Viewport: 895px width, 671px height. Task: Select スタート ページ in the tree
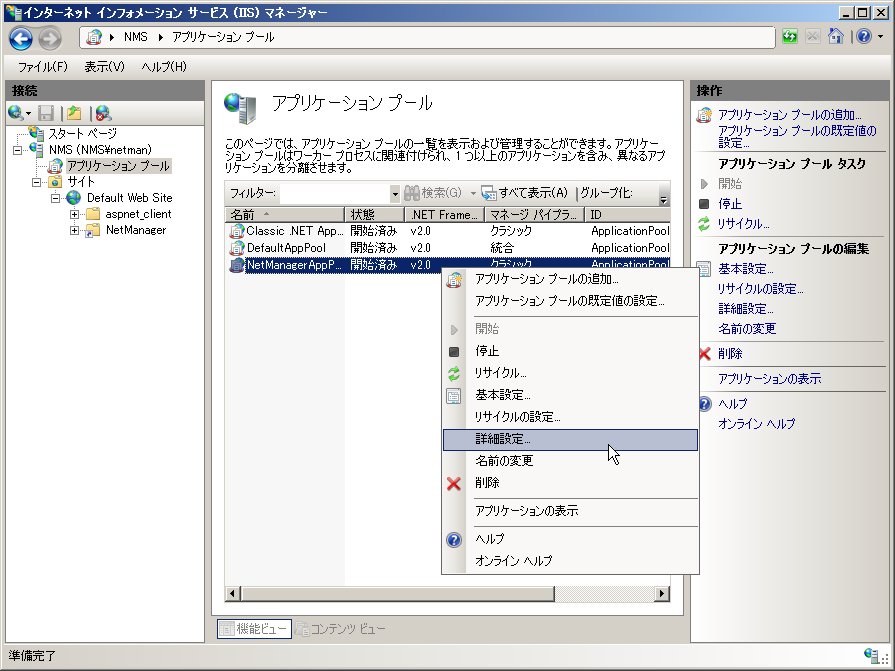(x=82, y=134)
